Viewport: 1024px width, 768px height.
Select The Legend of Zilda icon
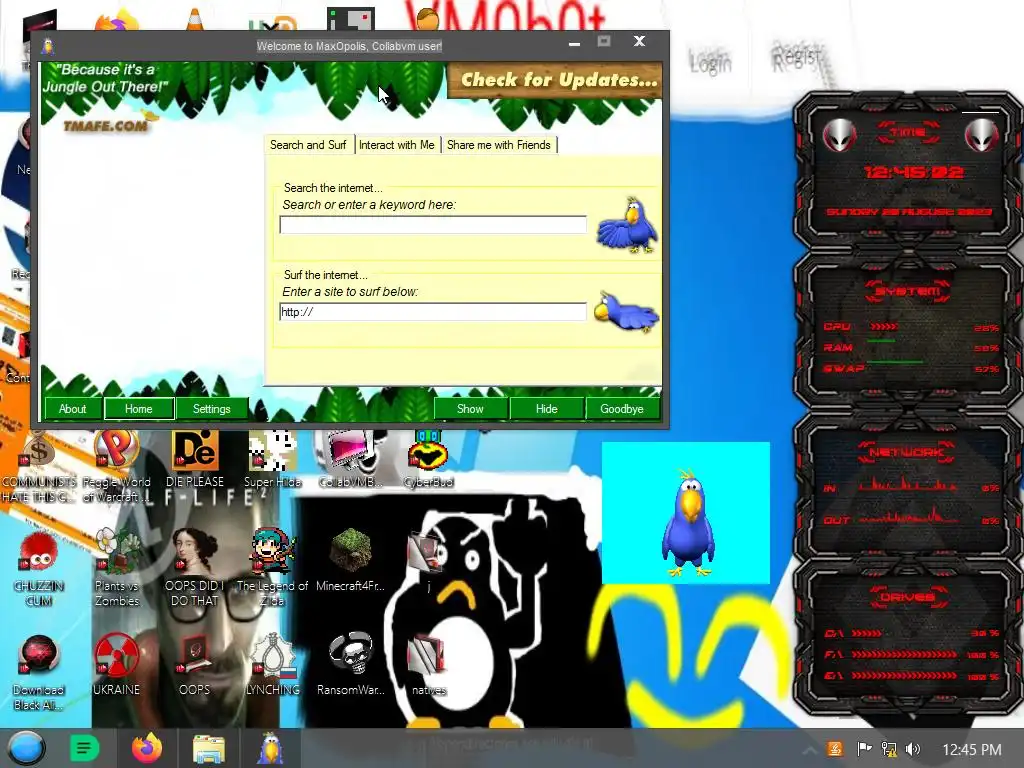point(272,568)
